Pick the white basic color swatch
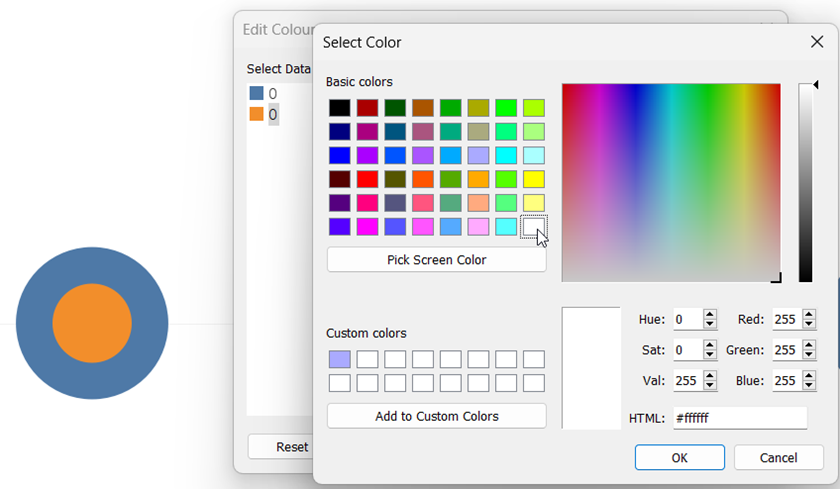Viewport: 840px width, 489px height. [534, 227]
